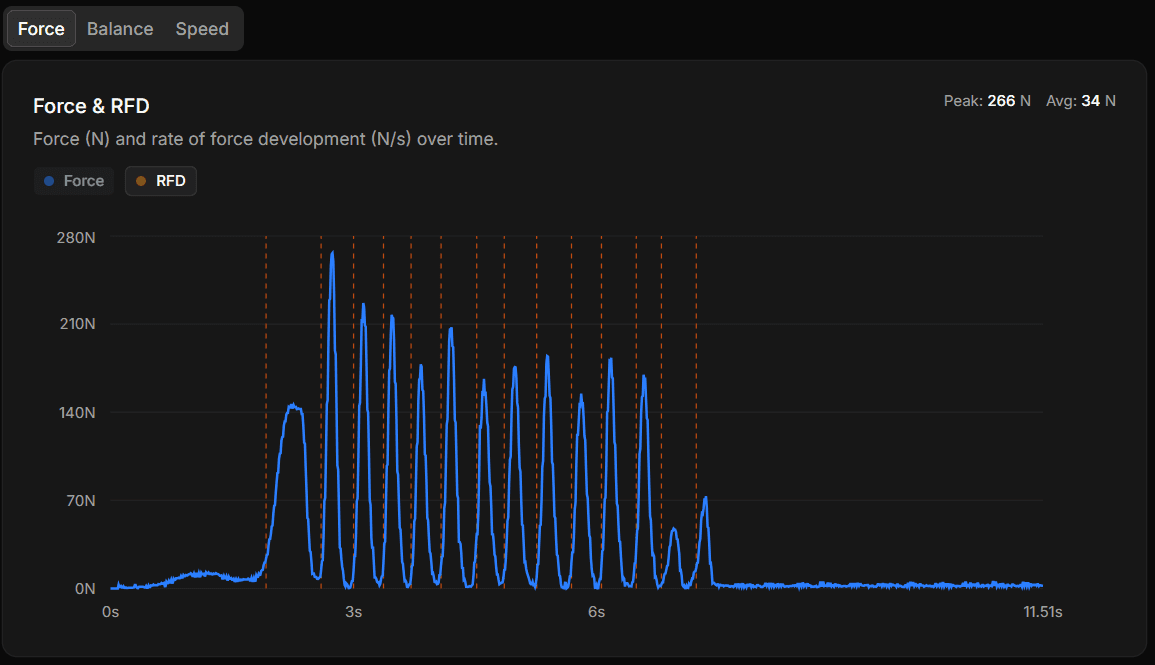Click the 3s x-axis label
Viewport: 1155px width, 665px height.
[x=354, y=612]
